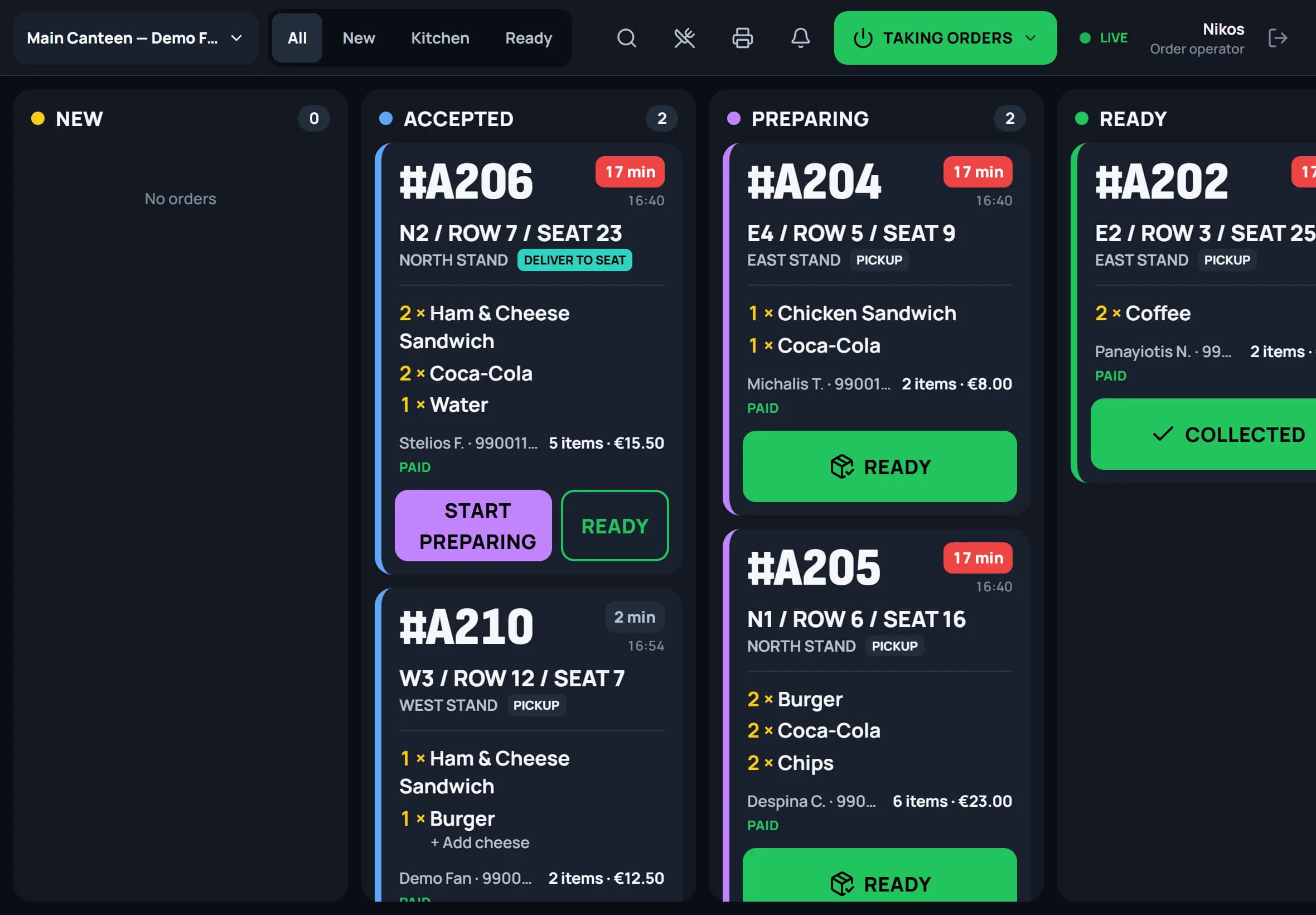Click 'No orders' text in New column
The height and width of the screenshot is (915, 1316).
point(181,199)
